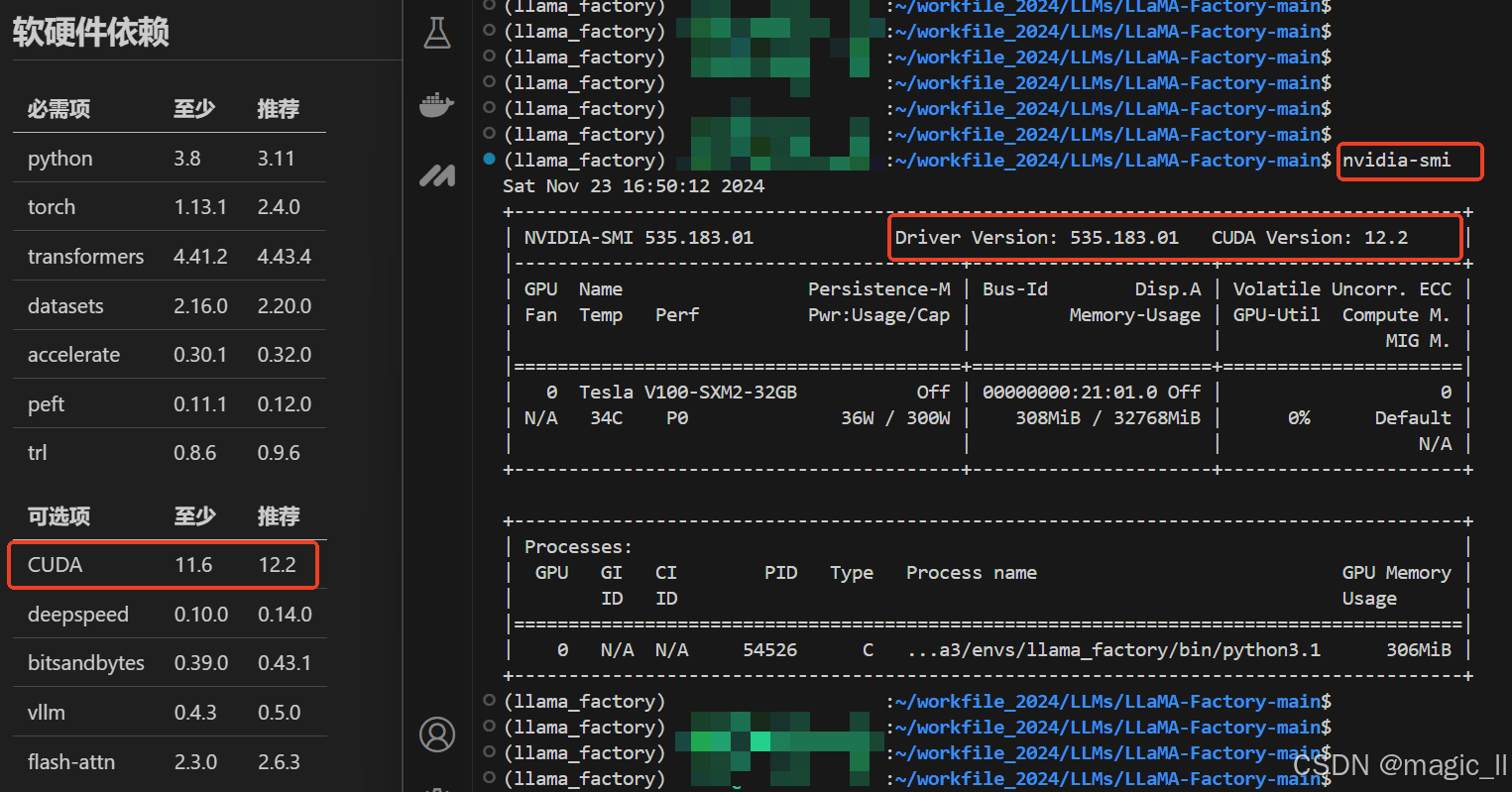Click Driver Version: 535.183.01 in terminal
This screenshot has height=792, width=1512.
coord(1036,237)
